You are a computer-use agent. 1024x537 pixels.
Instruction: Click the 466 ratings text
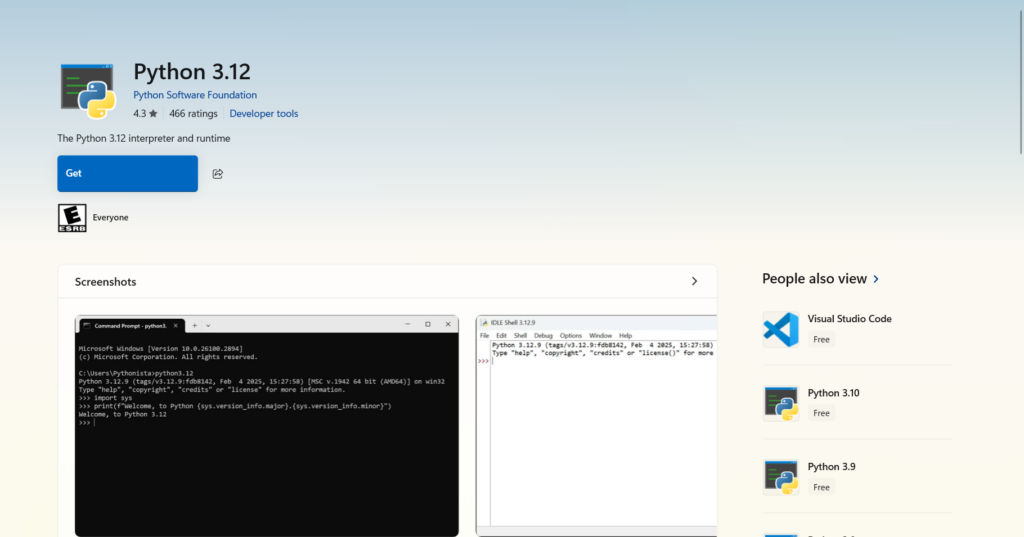pos(193,114)
